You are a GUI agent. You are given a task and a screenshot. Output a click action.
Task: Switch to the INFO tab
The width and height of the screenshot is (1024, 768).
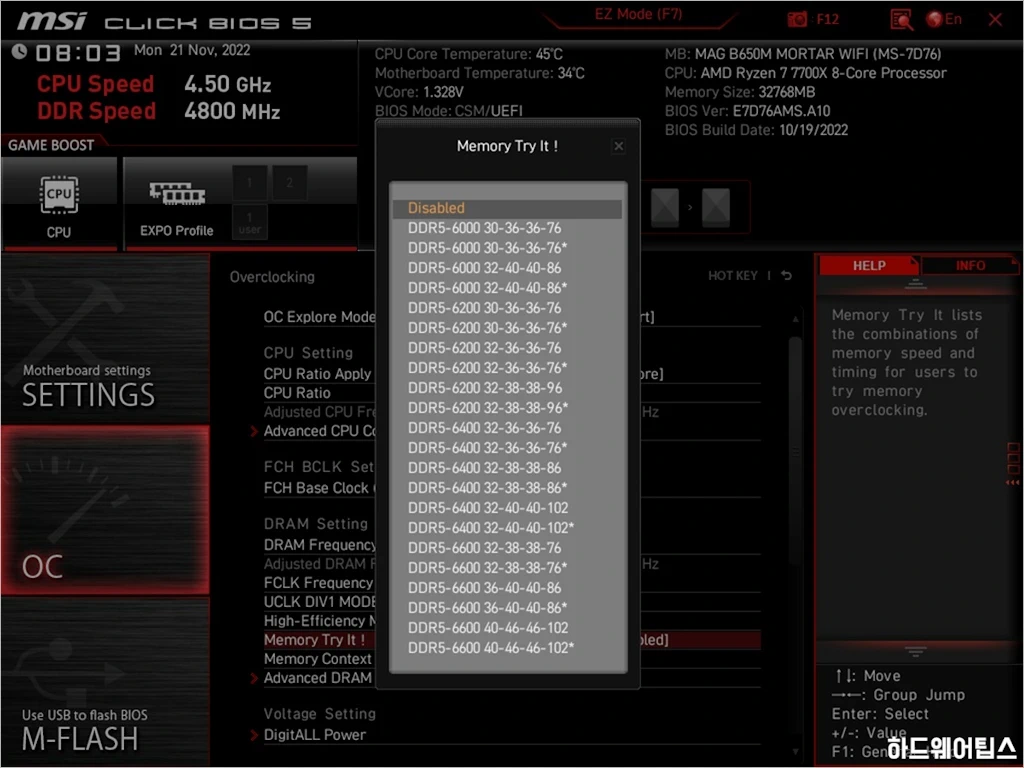pos(970,266)
